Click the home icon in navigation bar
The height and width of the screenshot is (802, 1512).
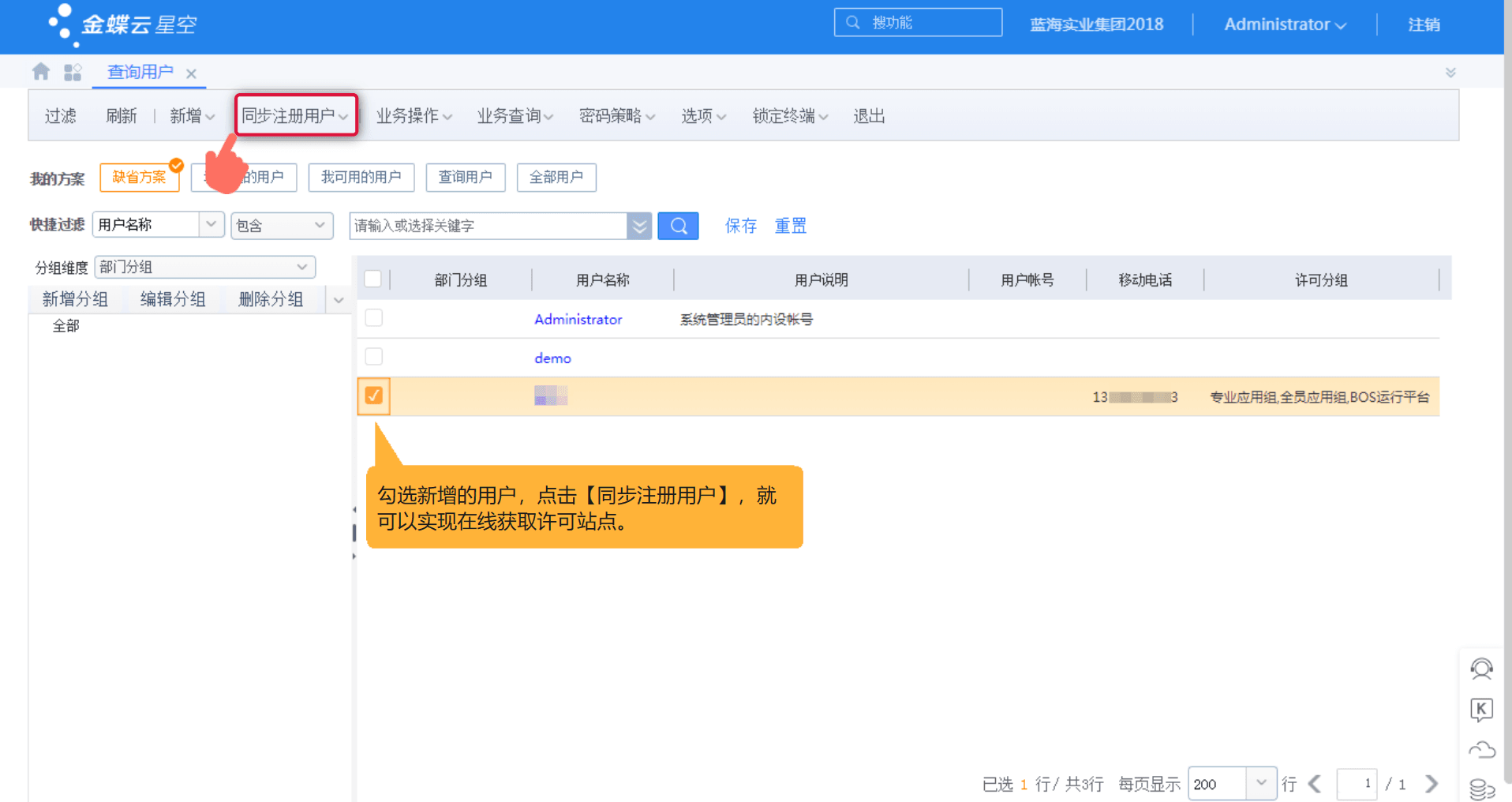(x=39, y=71)
